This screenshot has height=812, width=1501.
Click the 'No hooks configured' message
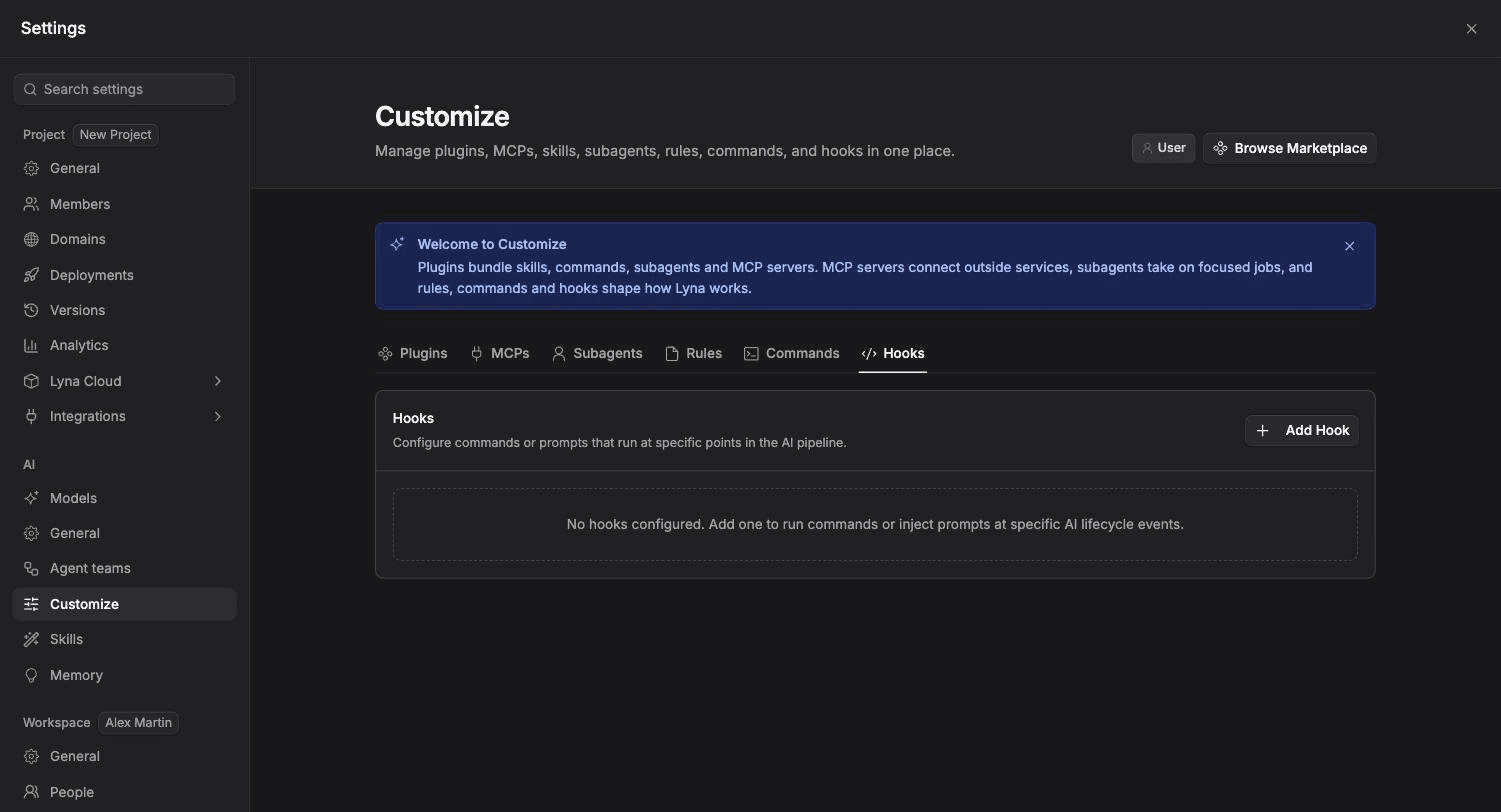coord(875,525)
